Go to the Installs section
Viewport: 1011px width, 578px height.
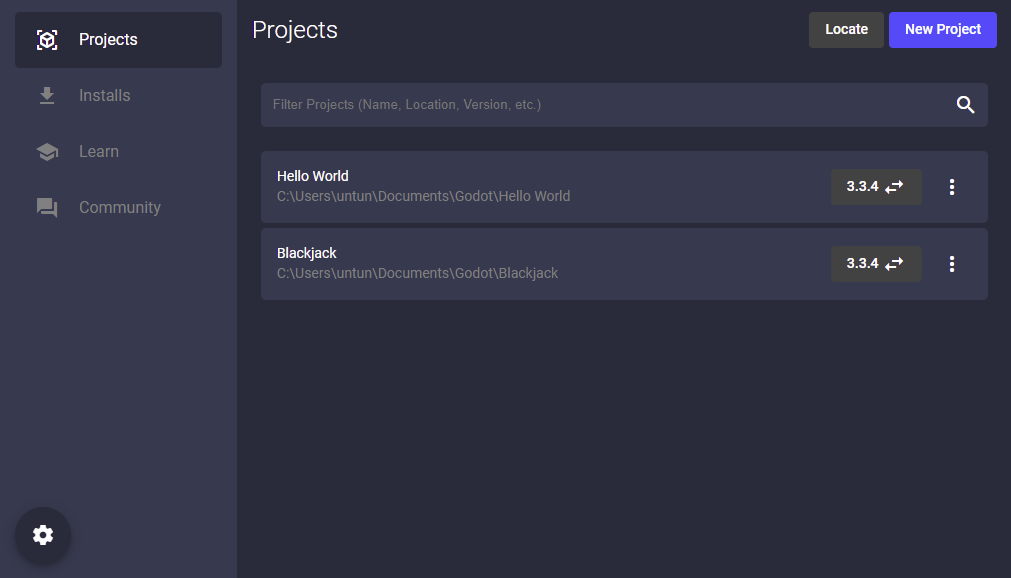click(119, 95)
